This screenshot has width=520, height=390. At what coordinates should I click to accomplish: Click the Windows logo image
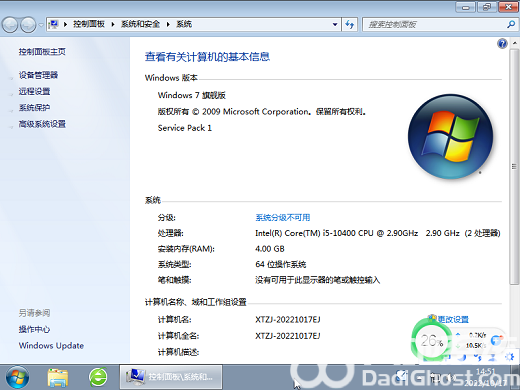pyautogui.click(x=450, y=136)
